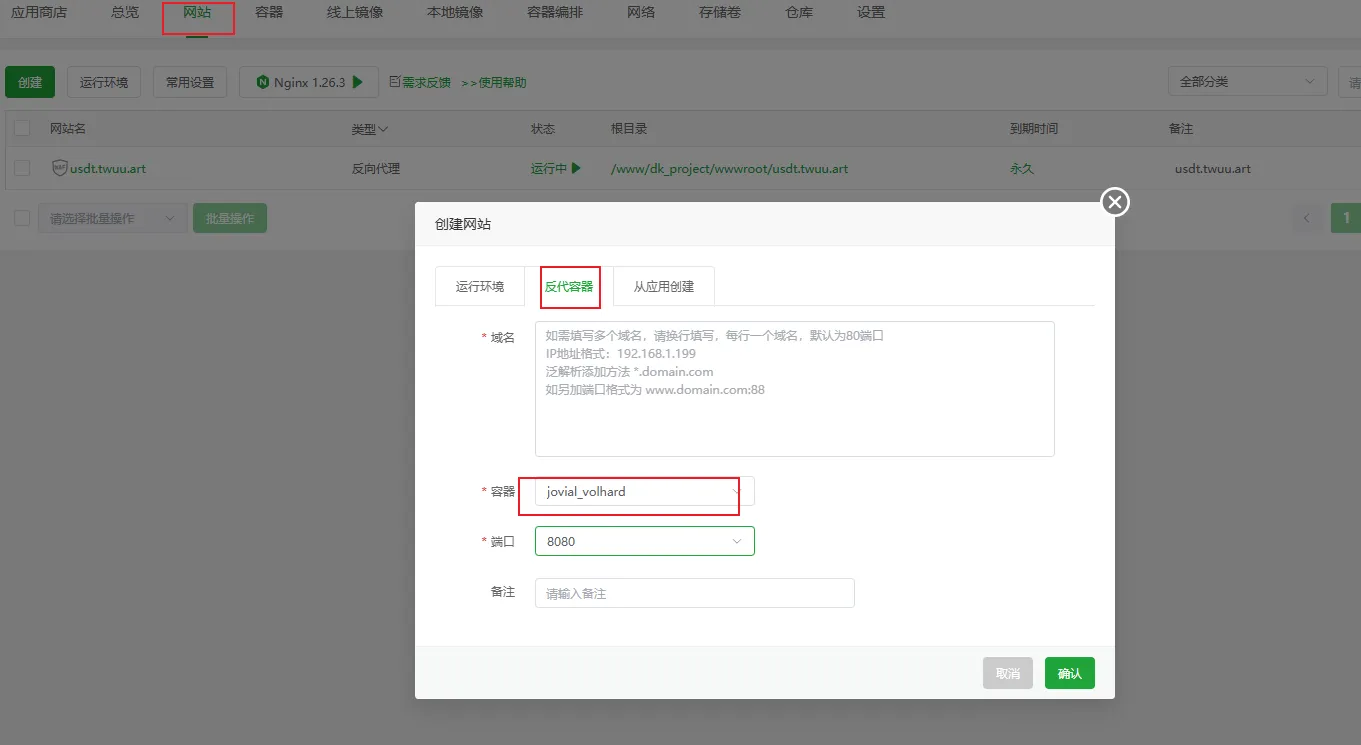Click the green Nginx logo icon
Viewport: 1361px width, 745px height.
coord(262,82)
